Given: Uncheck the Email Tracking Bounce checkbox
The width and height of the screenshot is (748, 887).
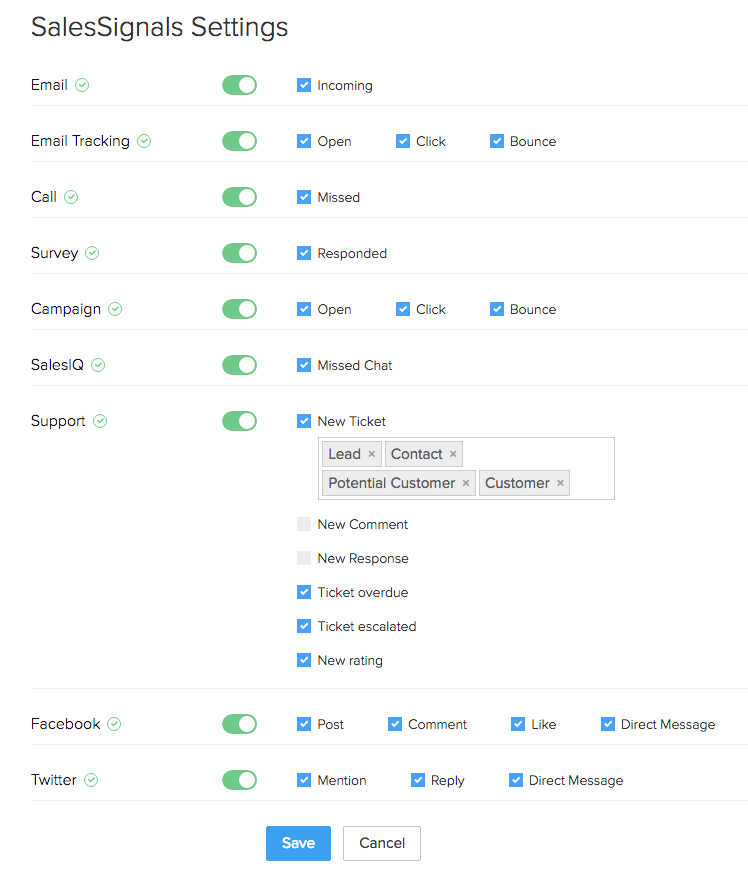Looking at the screenshot, I should [x=497, y=141].
